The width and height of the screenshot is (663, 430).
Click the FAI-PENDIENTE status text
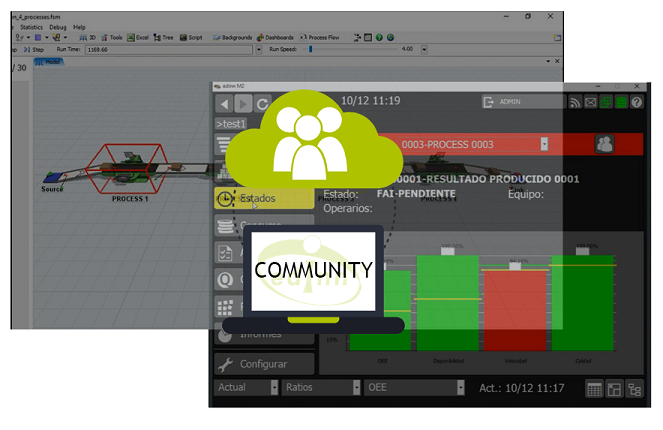coord(416,194)
